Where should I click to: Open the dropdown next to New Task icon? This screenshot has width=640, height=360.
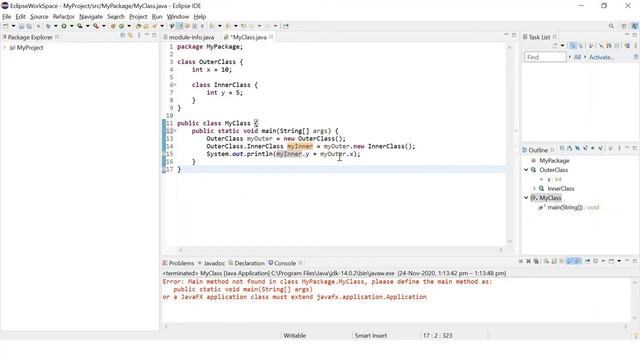coord(562,46)
